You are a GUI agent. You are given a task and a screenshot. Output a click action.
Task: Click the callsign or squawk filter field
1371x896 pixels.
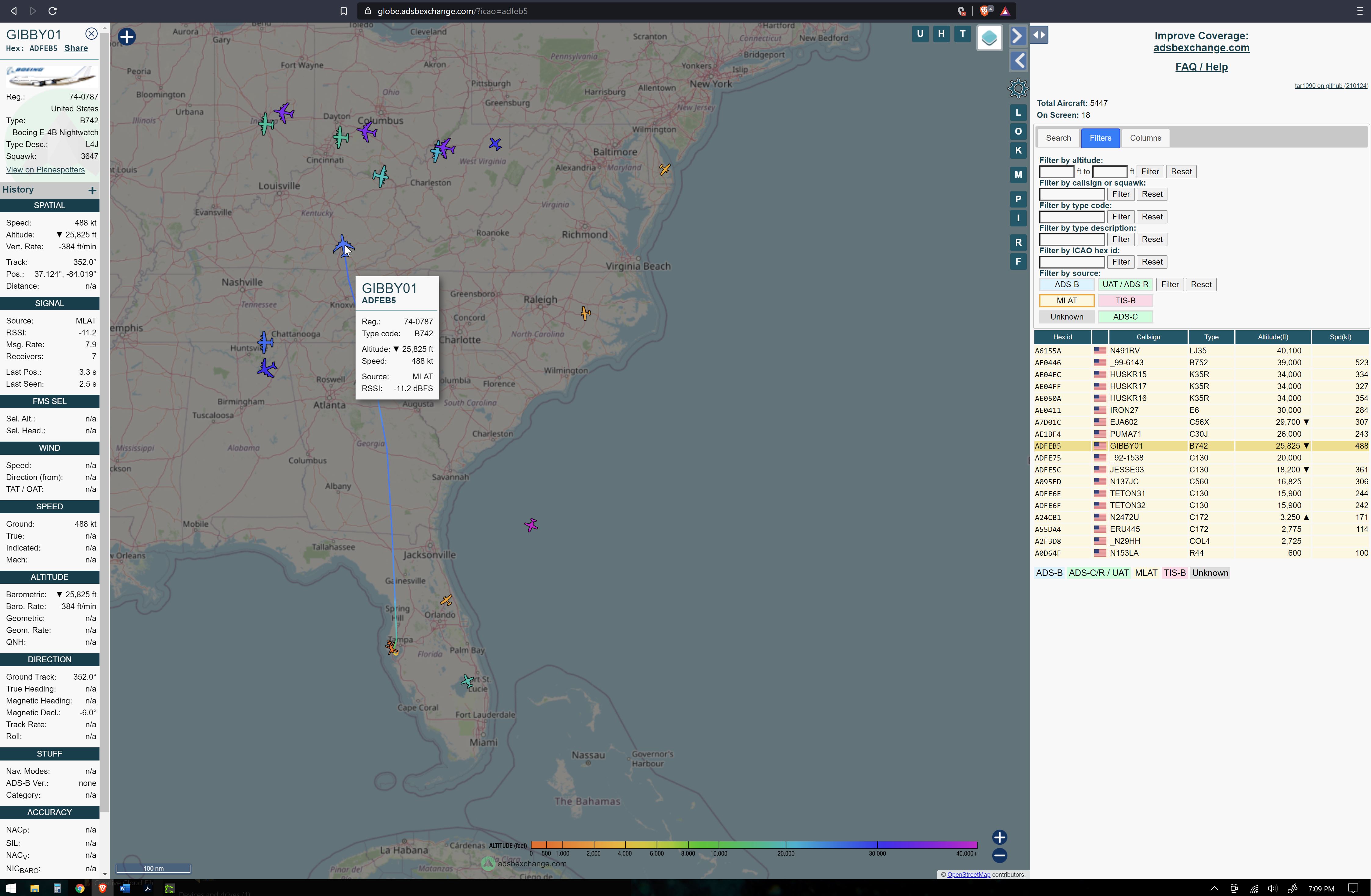[x=1072, y=195]
